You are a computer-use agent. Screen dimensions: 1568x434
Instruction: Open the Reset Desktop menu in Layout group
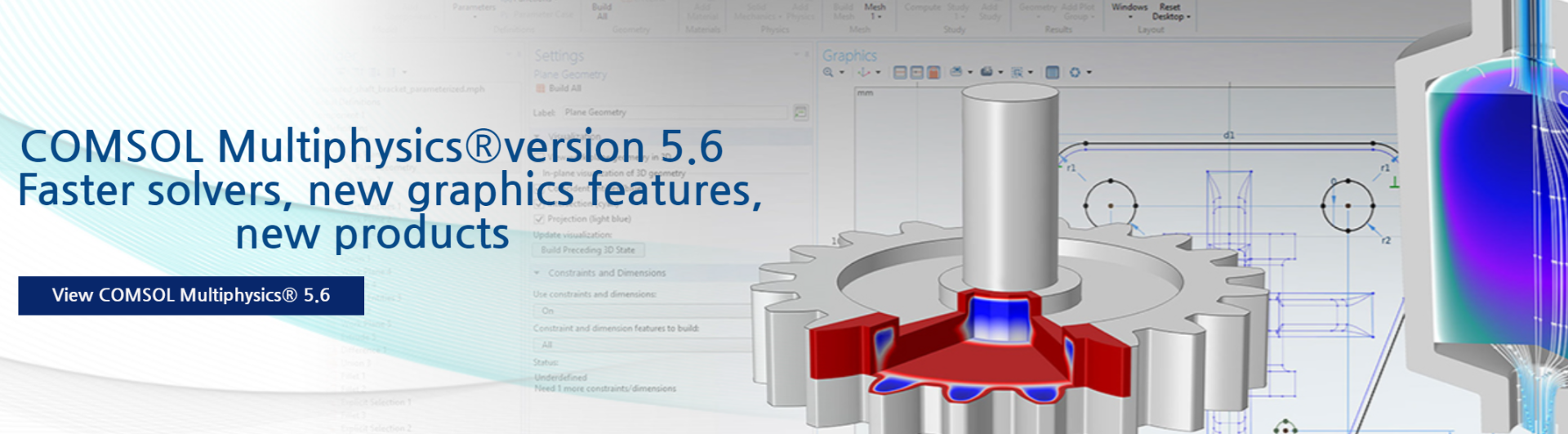(x=1170, y=11)
